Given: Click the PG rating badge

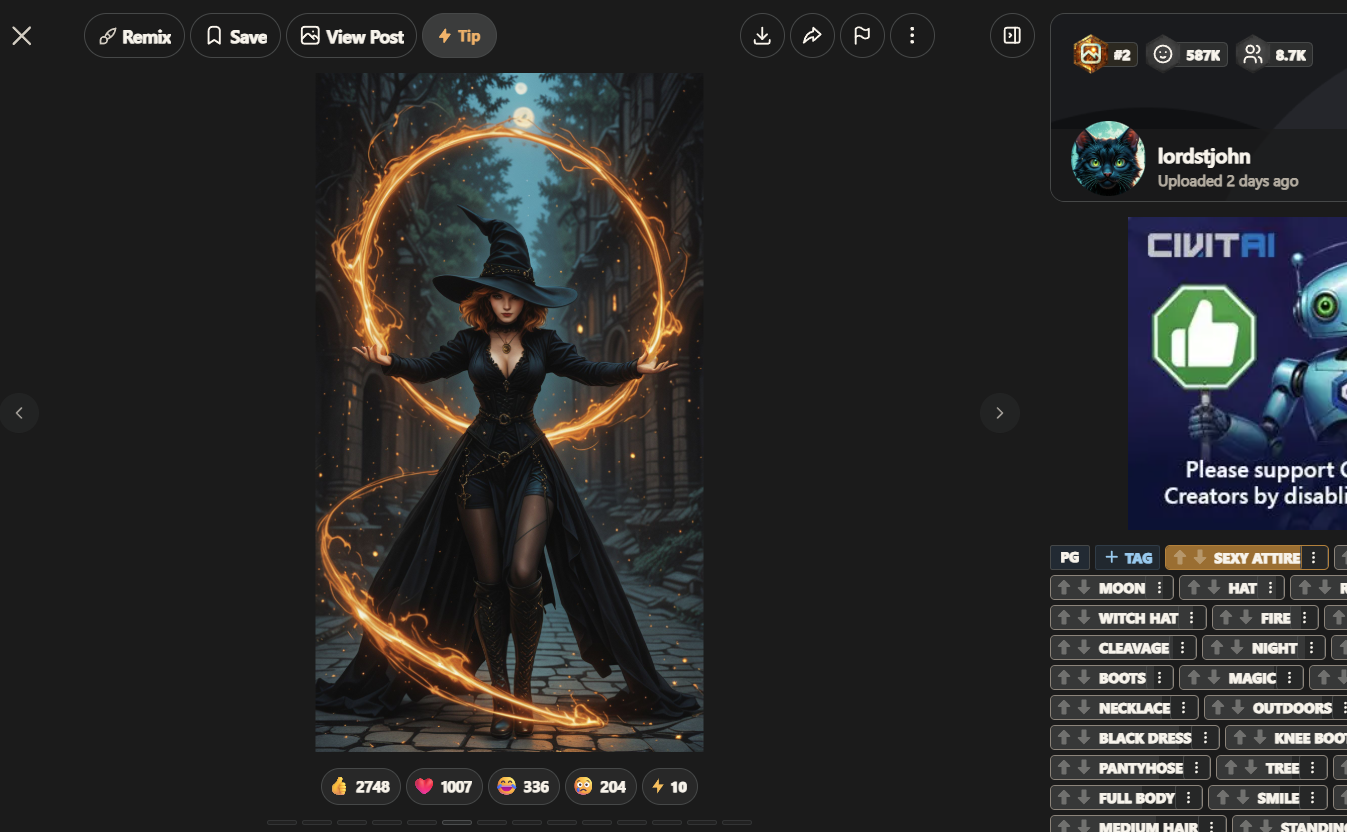Looking at the screenshot, I should (1070, 558).
